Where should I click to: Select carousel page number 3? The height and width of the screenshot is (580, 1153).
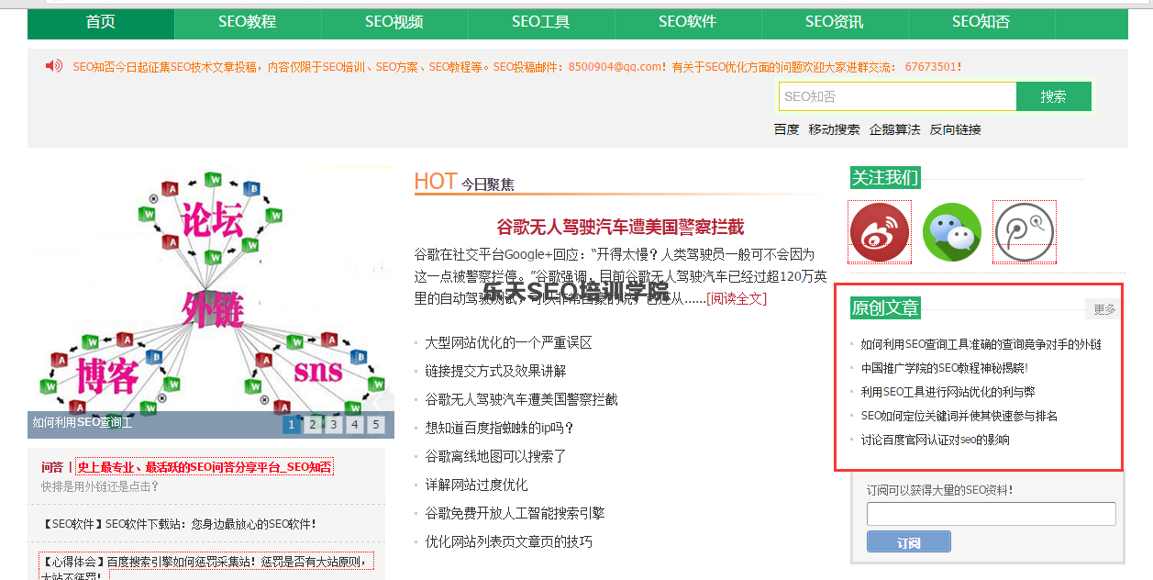pyautogui.click(x=333, y=424)
